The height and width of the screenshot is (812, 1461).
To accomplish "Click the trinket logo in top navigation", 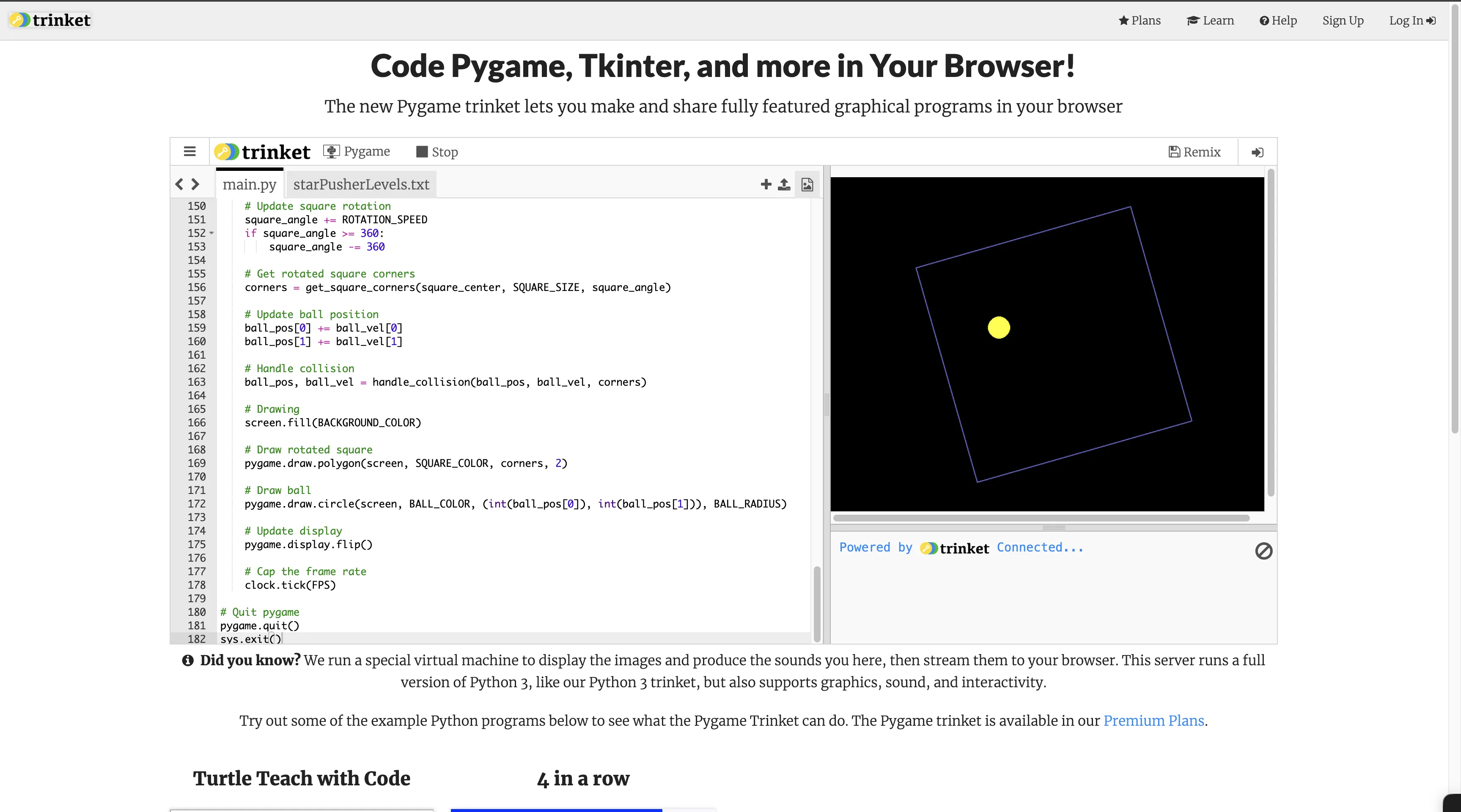I will (x=50, y=20).
